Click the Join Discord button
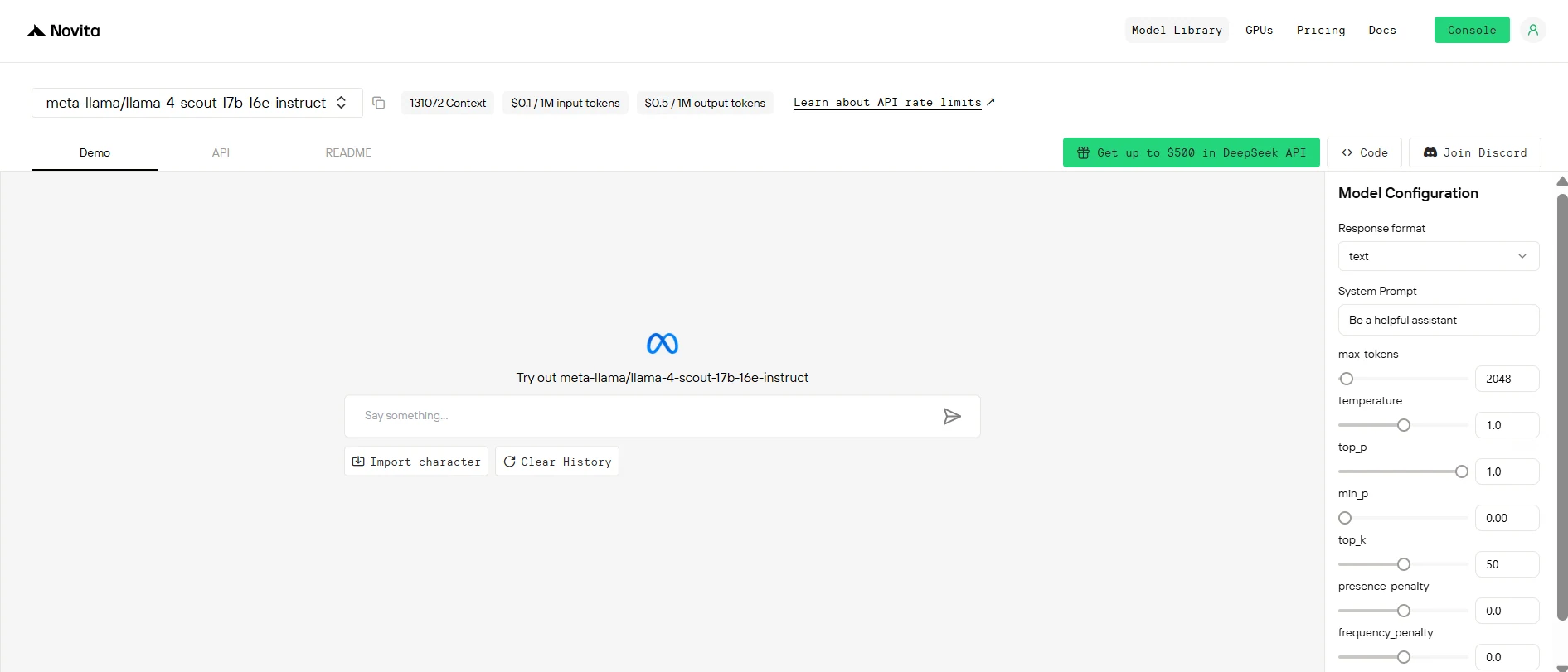Screen dimensions: 1568x672 point(1475,152)
